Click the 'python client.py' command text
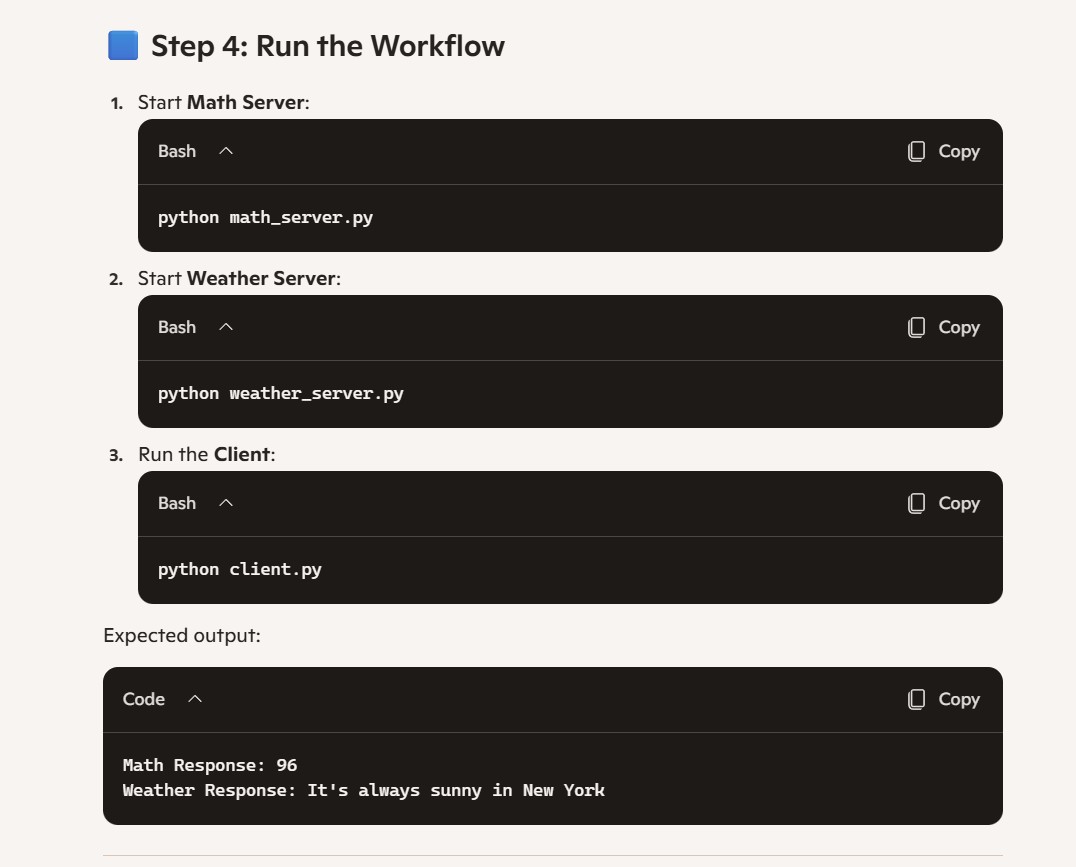Image resolution: width=1076 pixels, height=867 pixels. tap(239, 570)
